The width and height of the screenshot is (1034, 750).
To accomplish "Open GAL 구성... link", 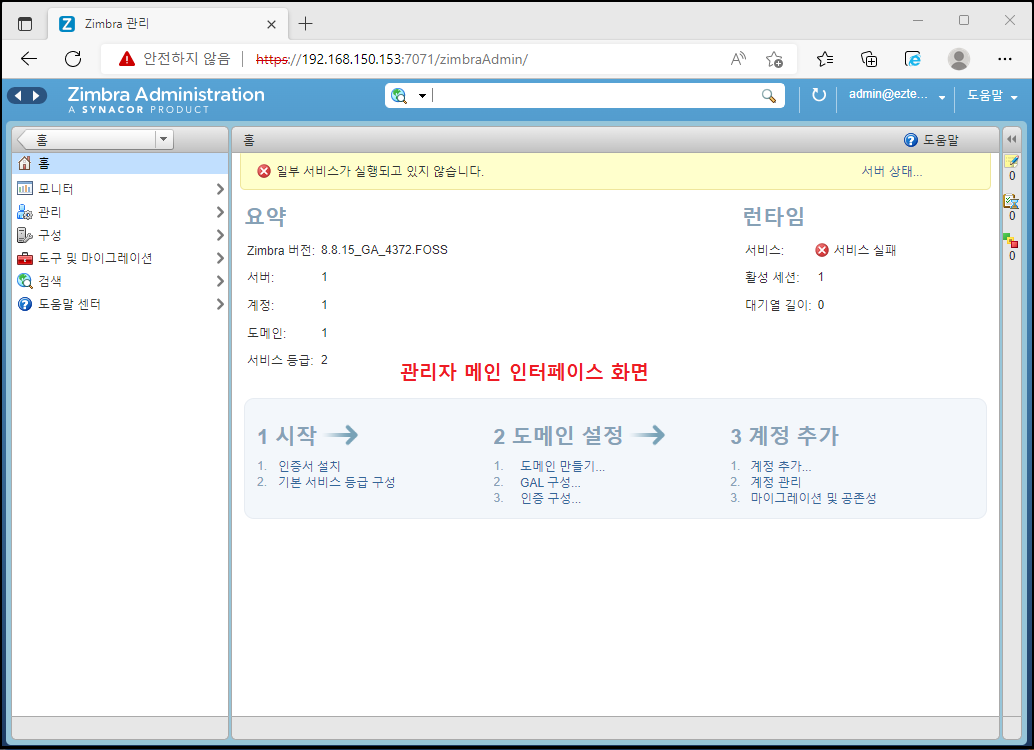I will (x=551, y=482).
